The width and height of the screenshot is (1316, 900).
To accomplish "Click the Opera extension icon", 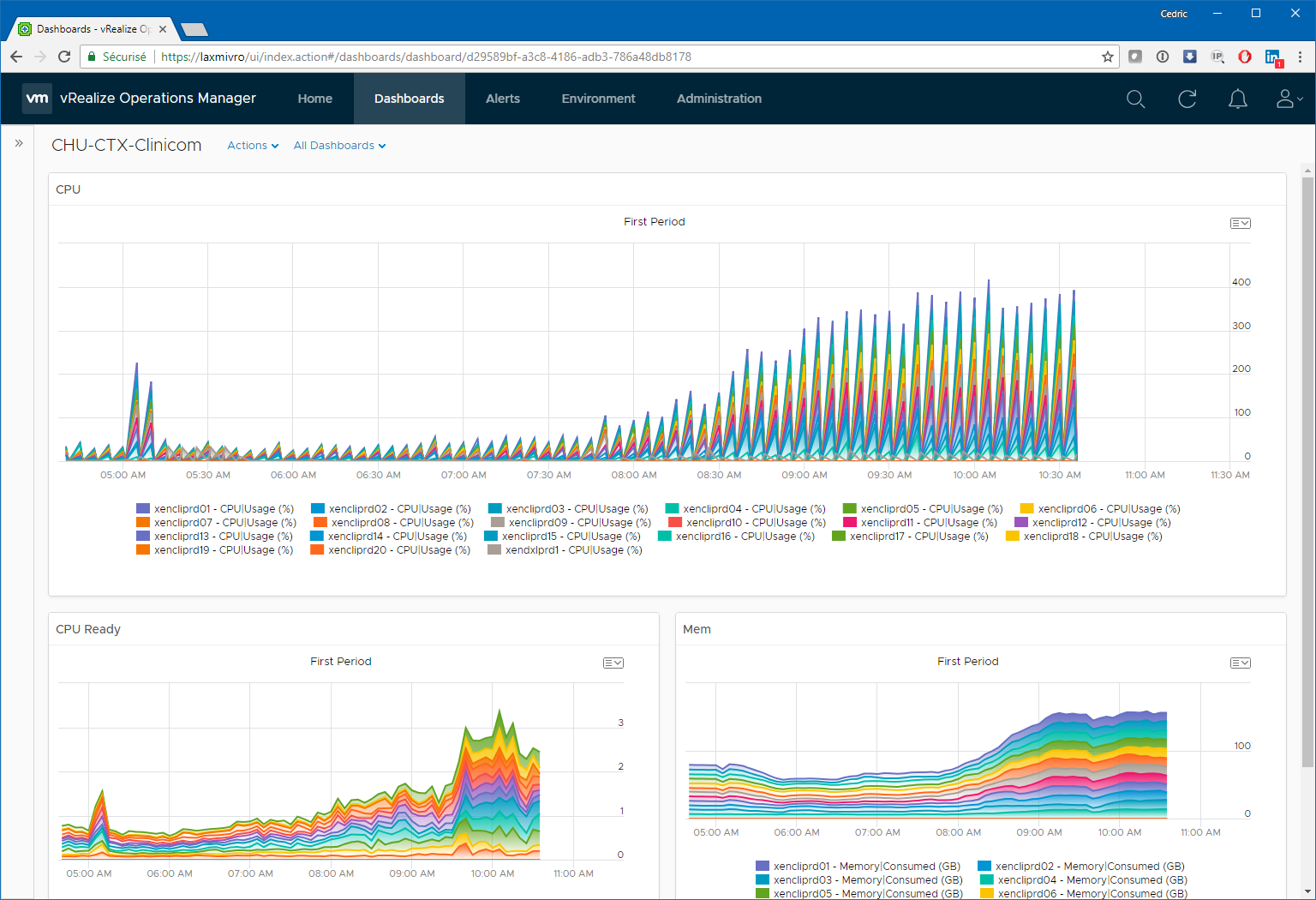I will (x=1245, y=57).
